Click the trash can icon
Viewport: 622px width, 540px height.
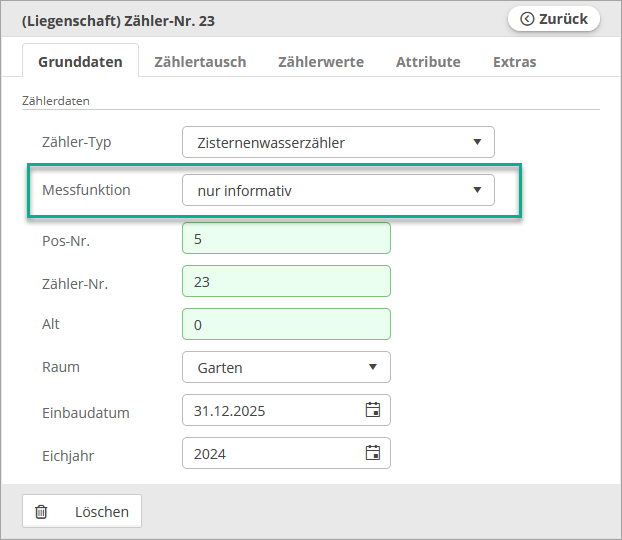click(x=41, y=511)
